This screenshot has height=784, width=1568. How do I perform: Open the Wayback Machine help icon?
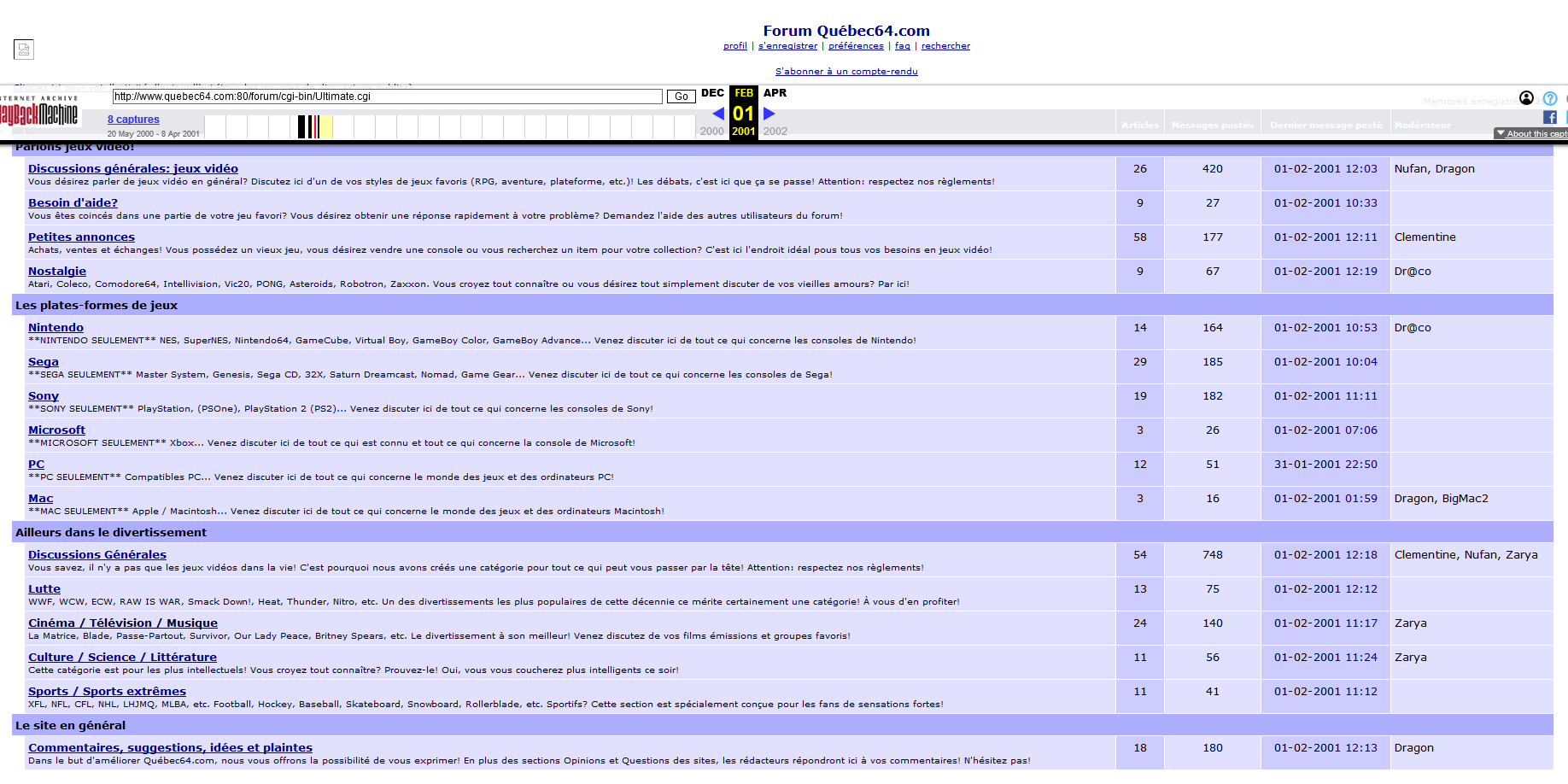(x=1550, y=98)
